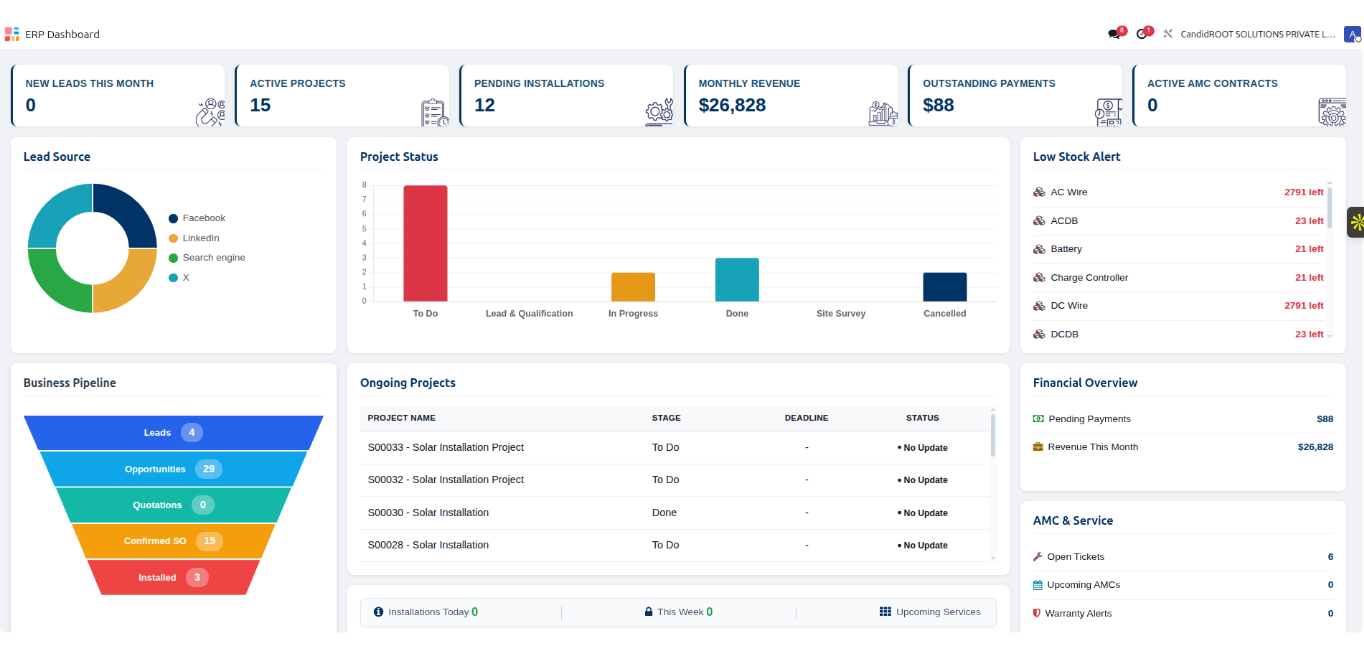The height and width of the screenshot is (653, 1364).
Task: Click the red To Do bar
Action: coord(425,243)
